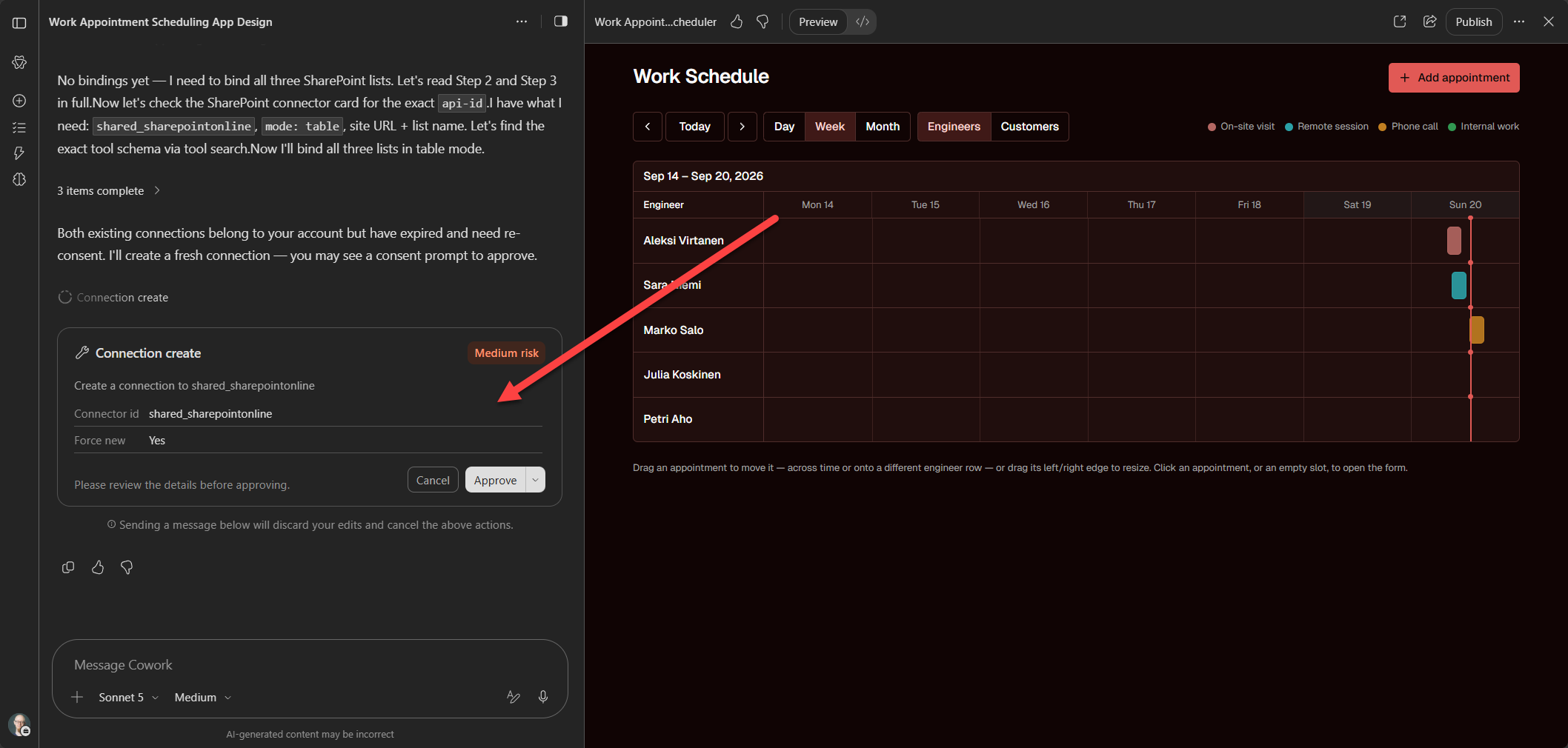The width and height of the screenshot is (1568, 748).
Task: Copy the assistant response with copy icon
Action: point(68,567)
